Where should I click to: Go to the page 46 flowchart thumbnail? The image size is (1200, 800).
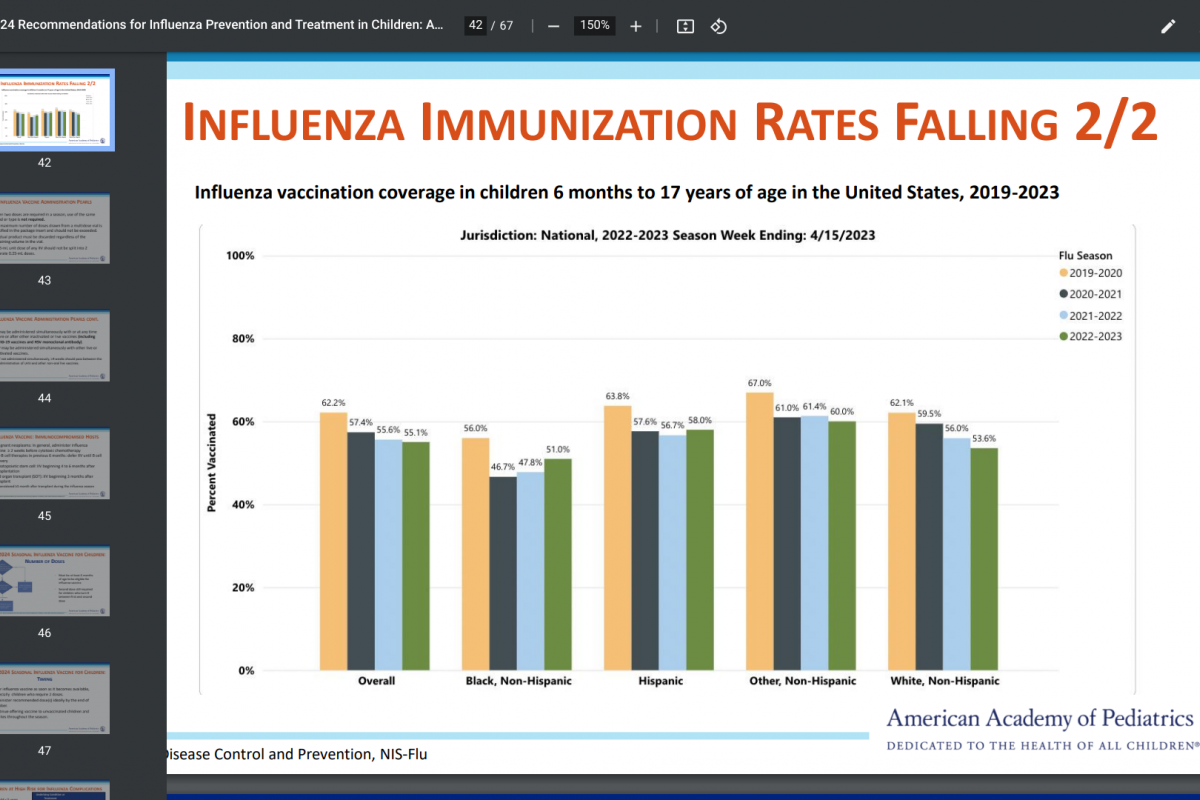pyautogui.click(x=54, y=581)
